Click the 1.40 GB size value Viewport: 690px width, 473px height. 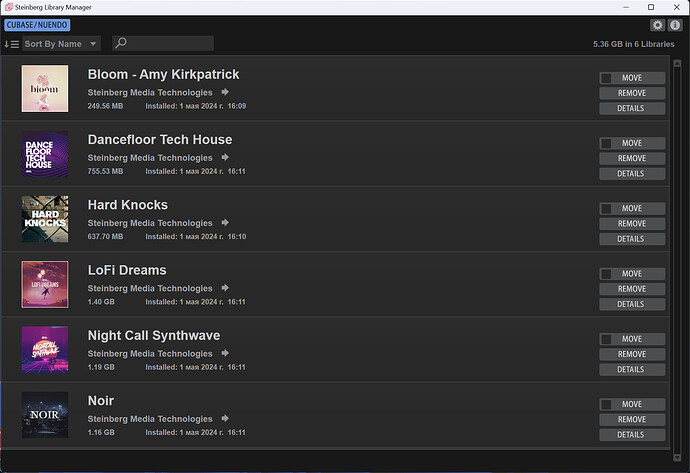(x=101, y=302)
